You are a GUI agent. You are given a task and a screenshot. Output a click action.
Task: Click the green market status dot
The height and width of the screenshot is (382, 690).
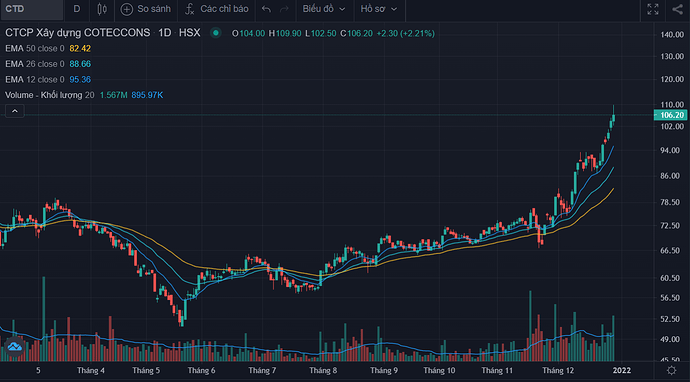coord(216,33)
